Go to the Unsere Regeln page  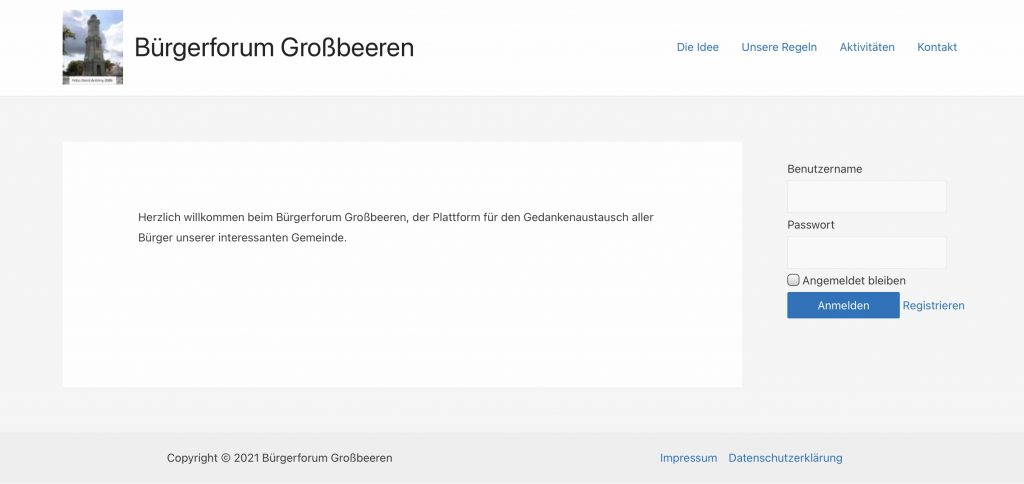779,47
